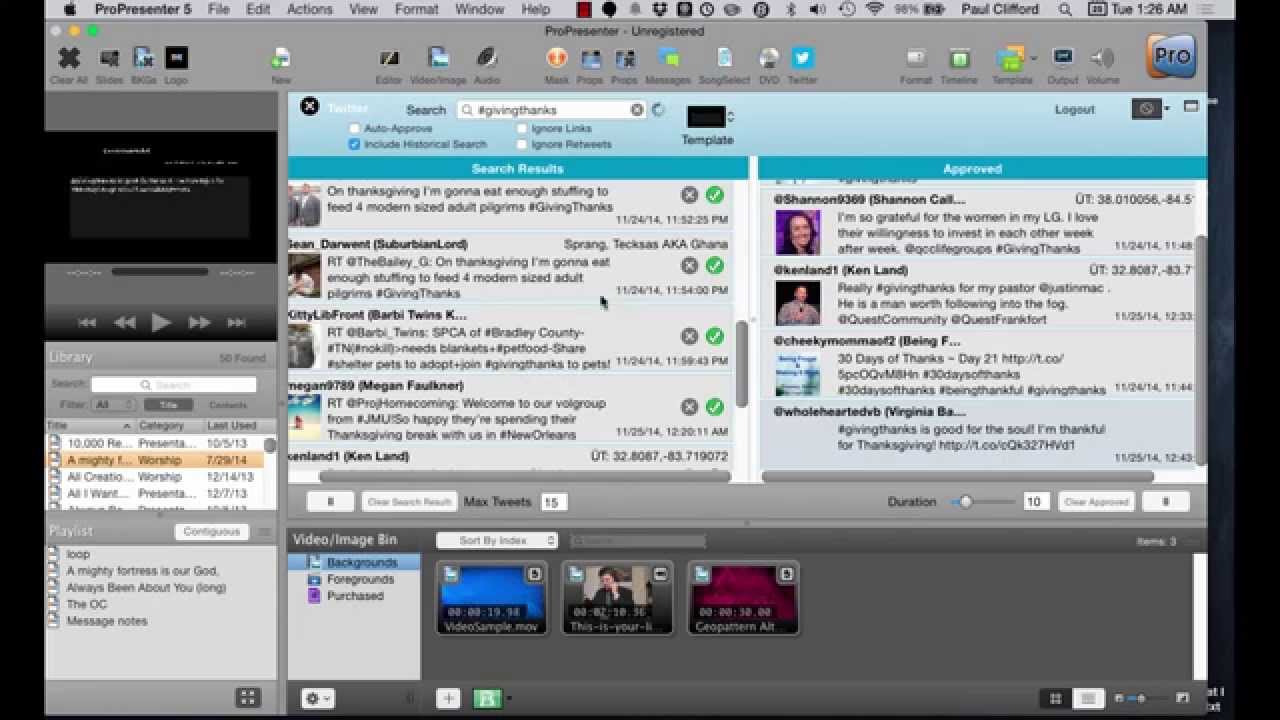Switch bin to list view
Viewport: 1280px width, 720px height.
click(x=1088, y=699)
